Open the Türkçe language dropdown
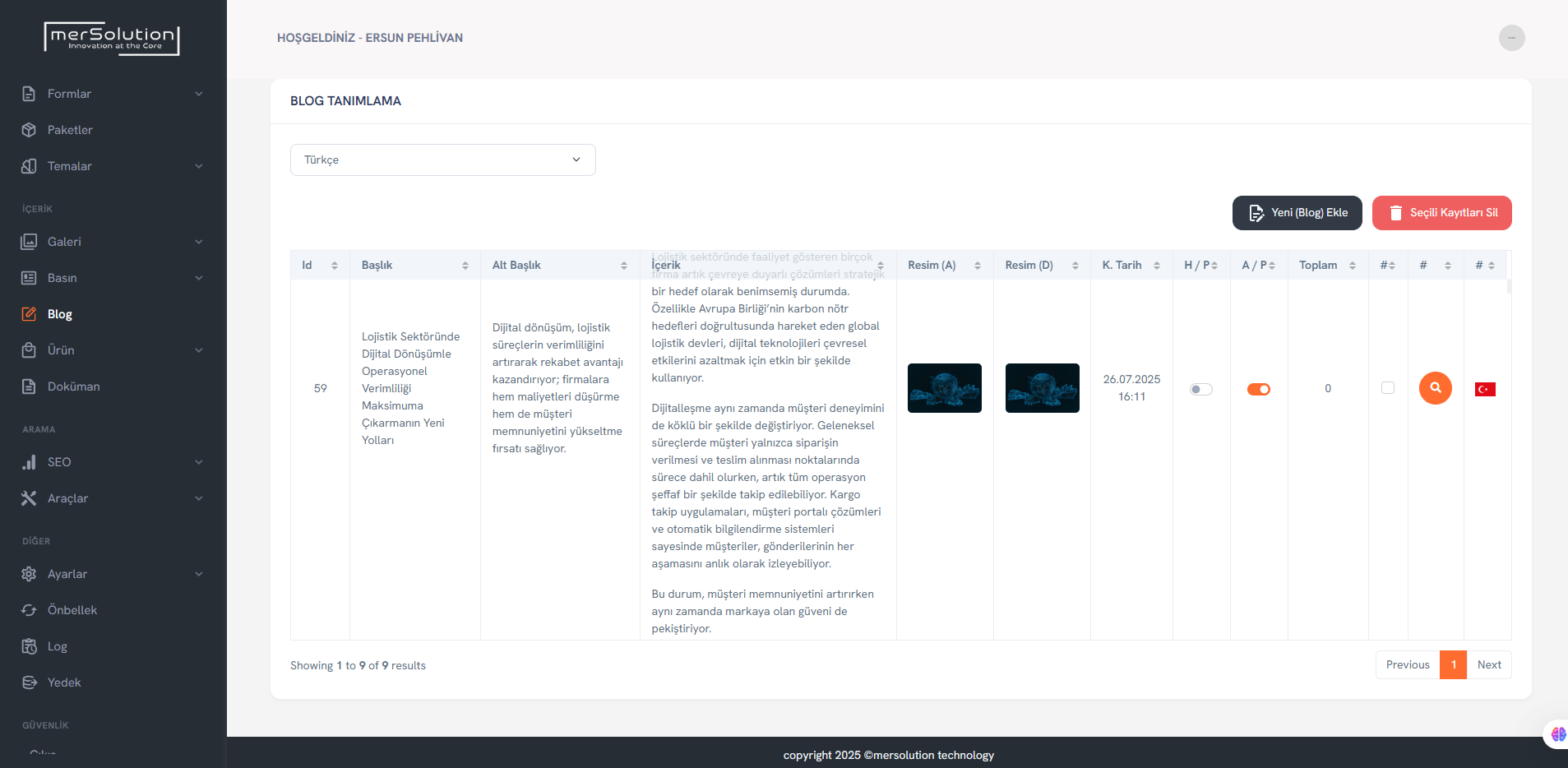1568x768 pixels. (442, 160)
